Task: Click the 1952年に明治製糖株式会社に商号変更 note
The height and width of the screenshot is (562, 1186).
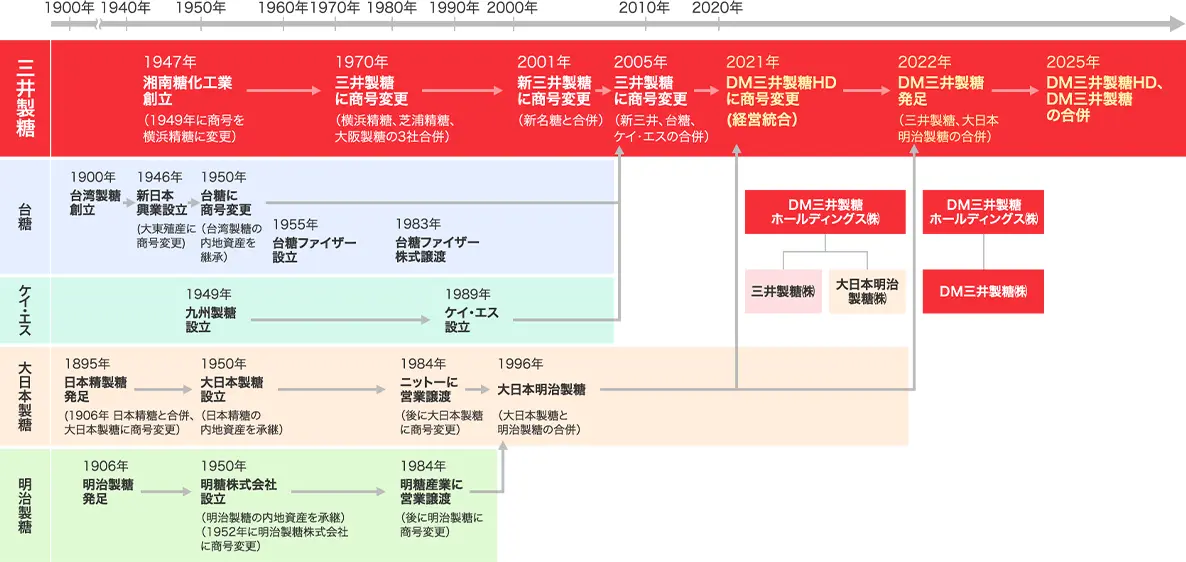Action: [x=274, y=539]
